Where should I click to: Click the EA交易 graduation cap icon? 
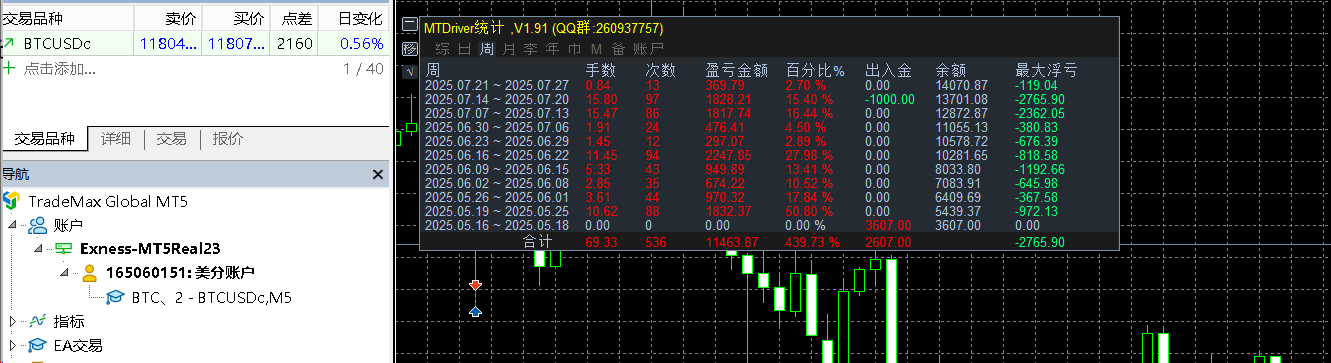37,345
